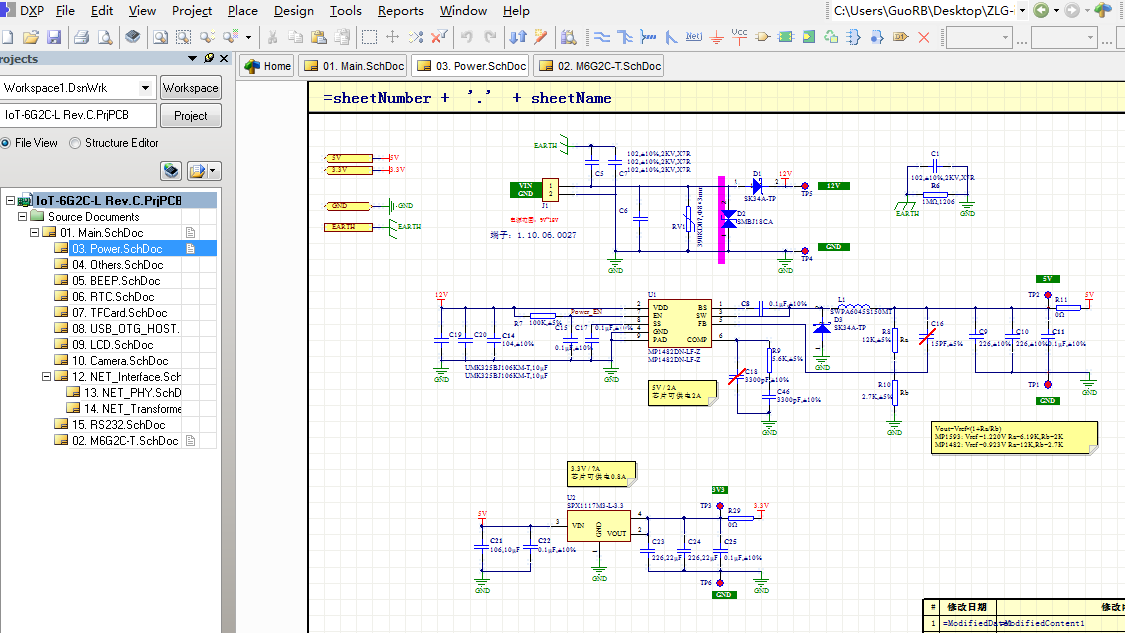Select the Place Net Label tool
The width and height of the screenshot is (1125, 633).
694,37
